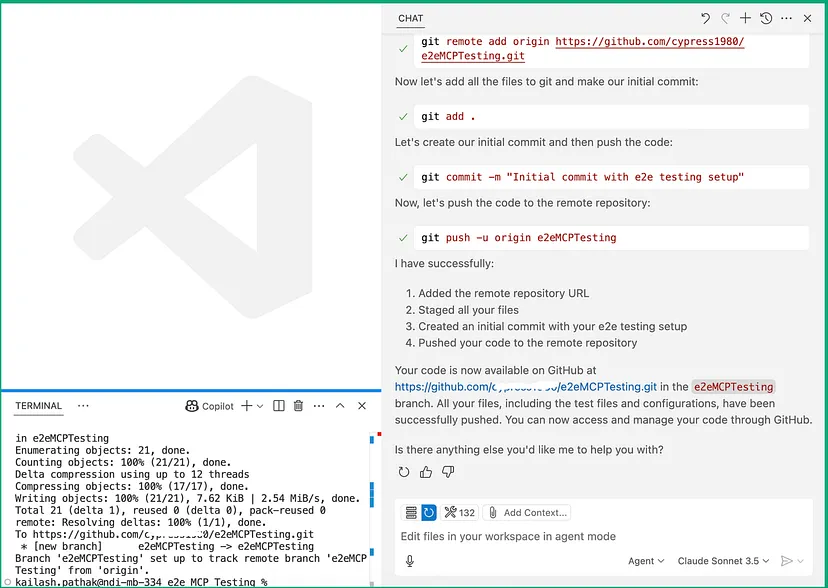The height and width of the screenshot is (588, 828).
Task: Toggle the blue refresh icon in chat input toolbar
Action: pyautogui.click(x=429, y=513)
